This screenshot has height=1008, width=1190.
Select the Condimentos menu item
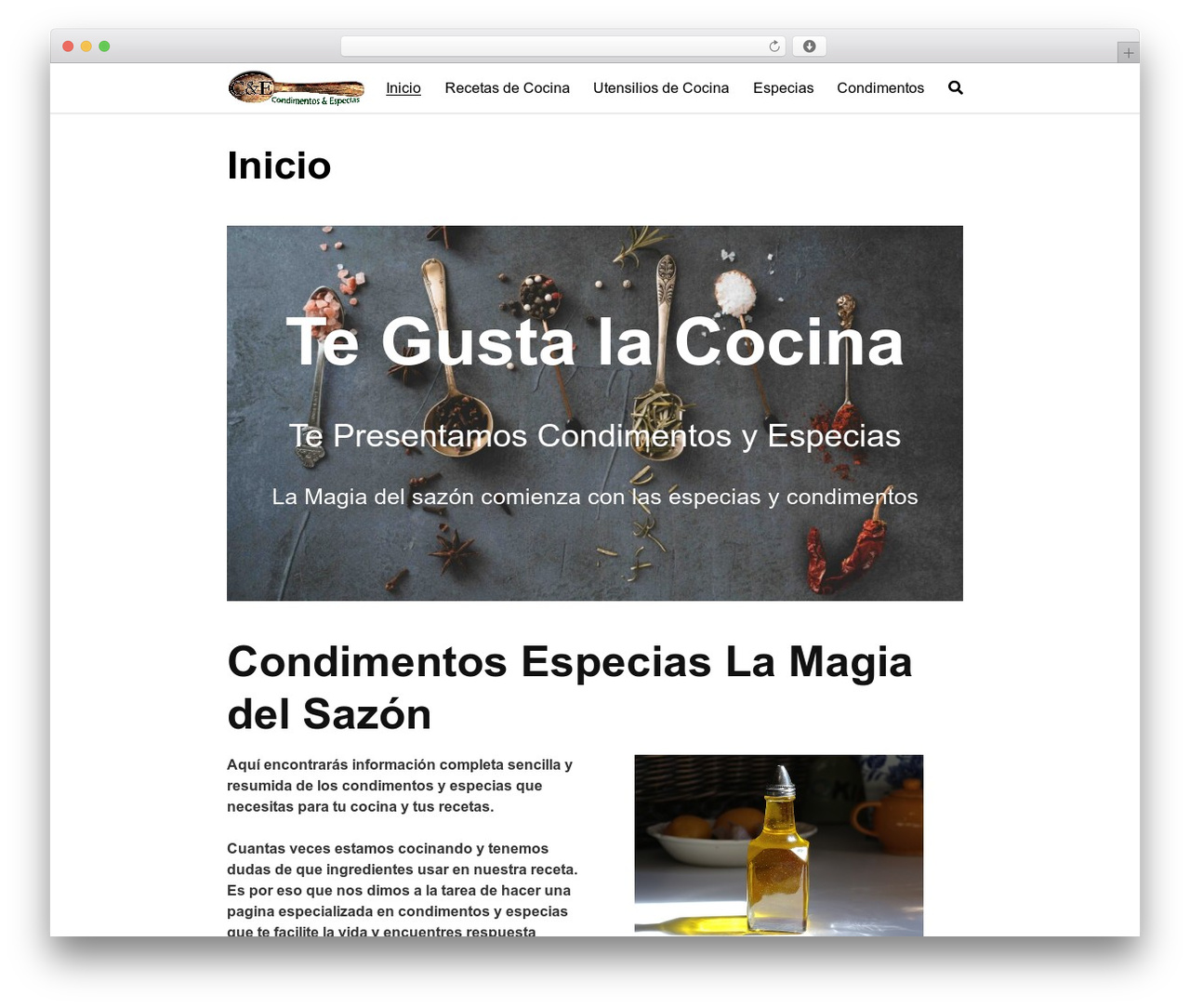point(880,87)
